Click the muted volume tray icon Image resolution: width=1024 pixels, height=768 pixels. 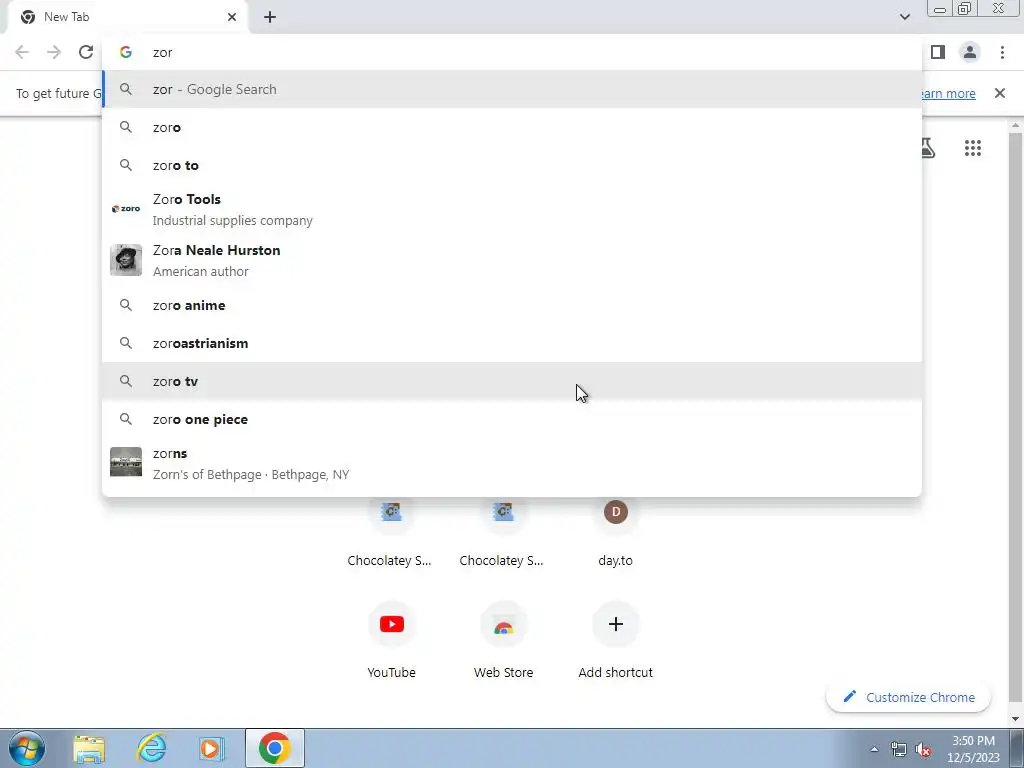tap(923, 749)
